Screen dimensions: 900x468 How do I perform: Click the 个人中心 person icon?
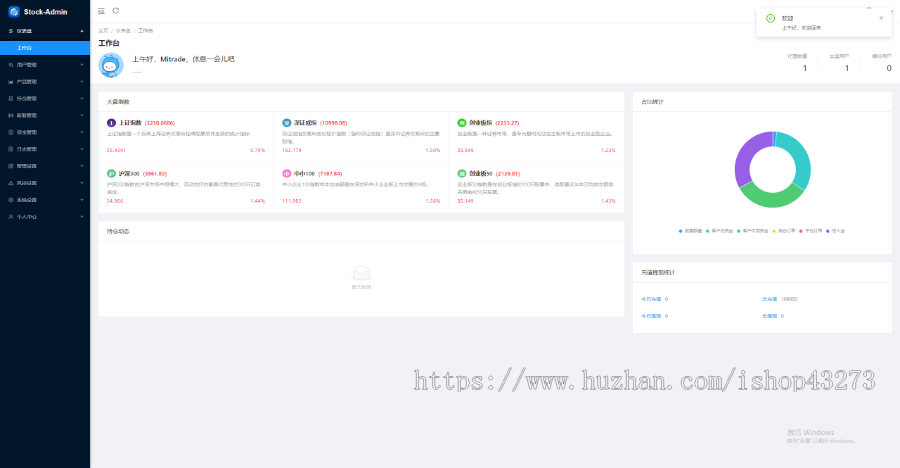coord(11,217)
